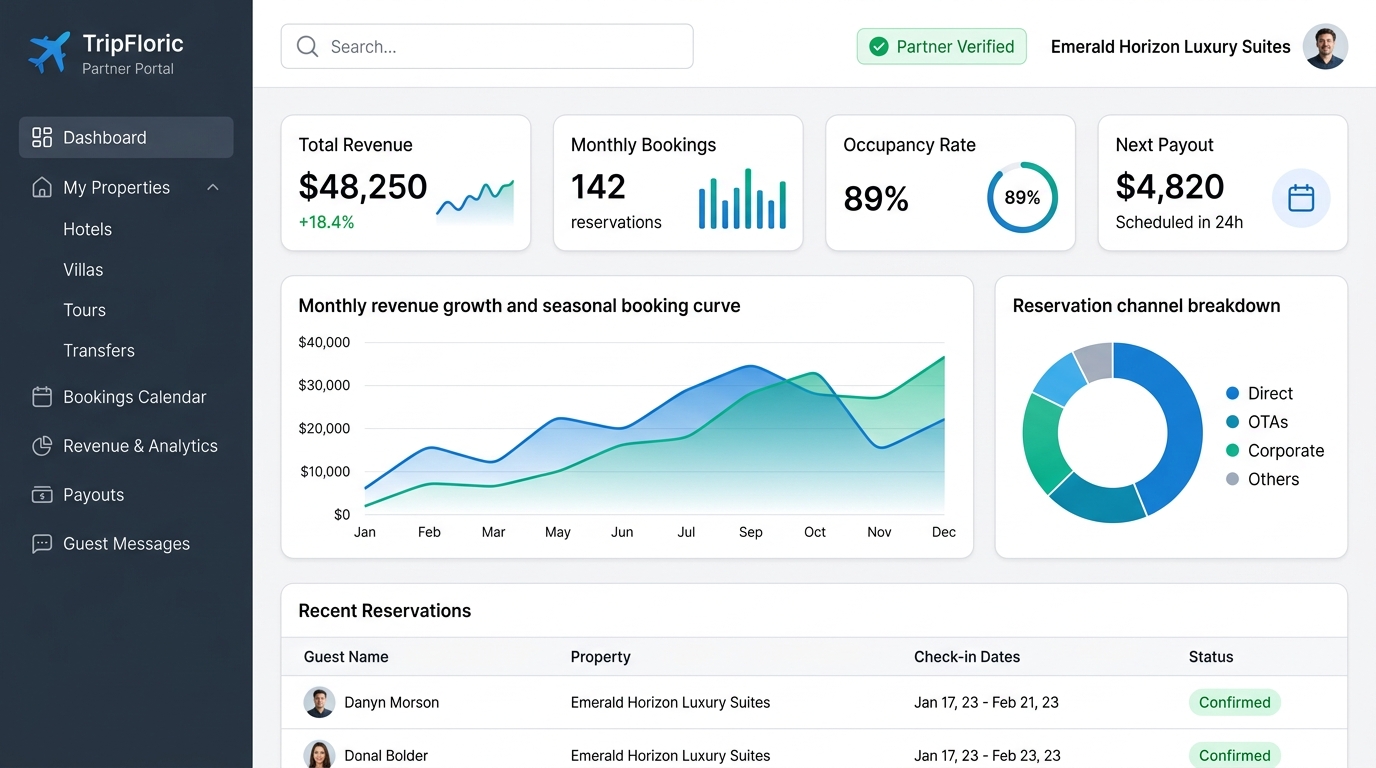Click the Direct legend color dot

click(1232, 393)
